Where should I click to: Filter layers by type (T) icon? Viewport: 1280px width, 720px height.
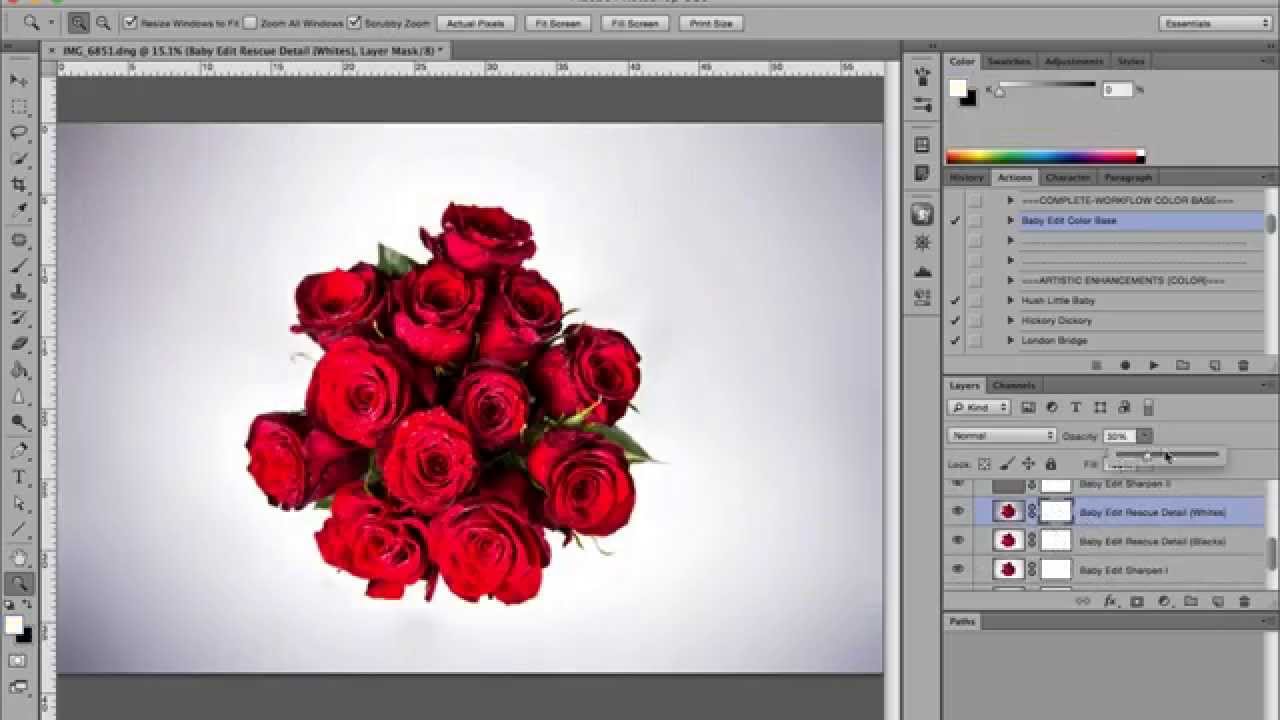pos(1076,407)
